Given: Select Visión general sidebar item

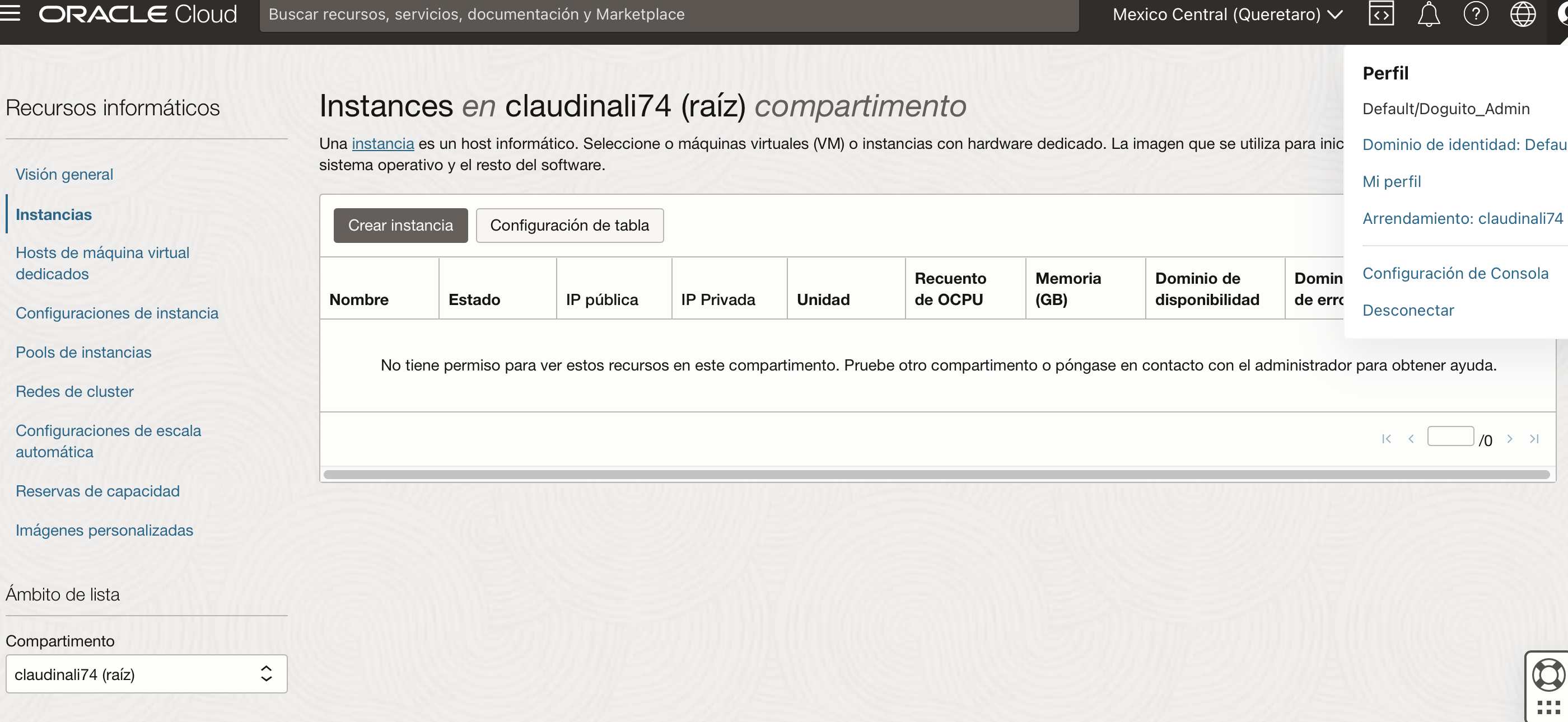Looking at the screenshot, I should pyautogui.click(x=64, y=173).
